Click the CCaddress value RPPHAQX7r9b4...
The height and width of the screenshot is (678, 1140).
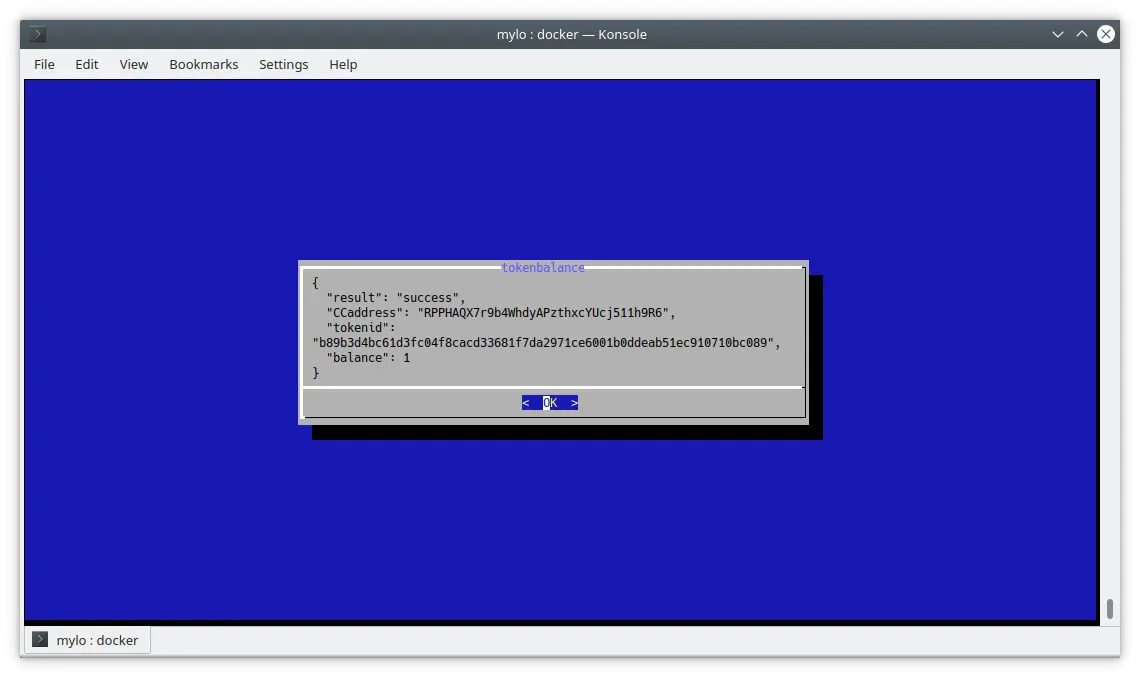click(546, 313)
